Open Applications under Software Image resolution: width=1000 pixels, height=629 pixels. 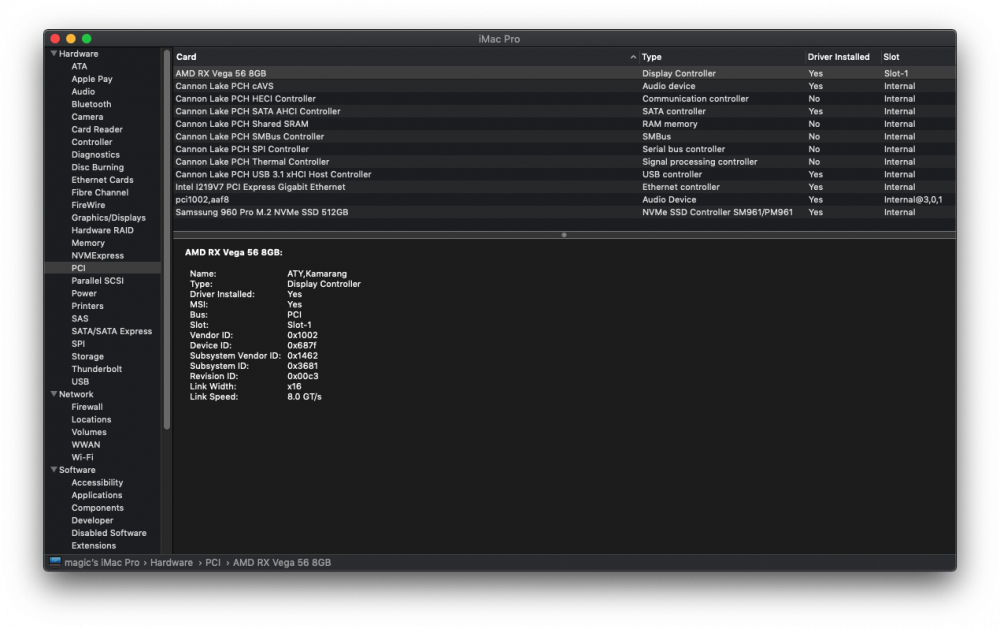pos(97,495)
